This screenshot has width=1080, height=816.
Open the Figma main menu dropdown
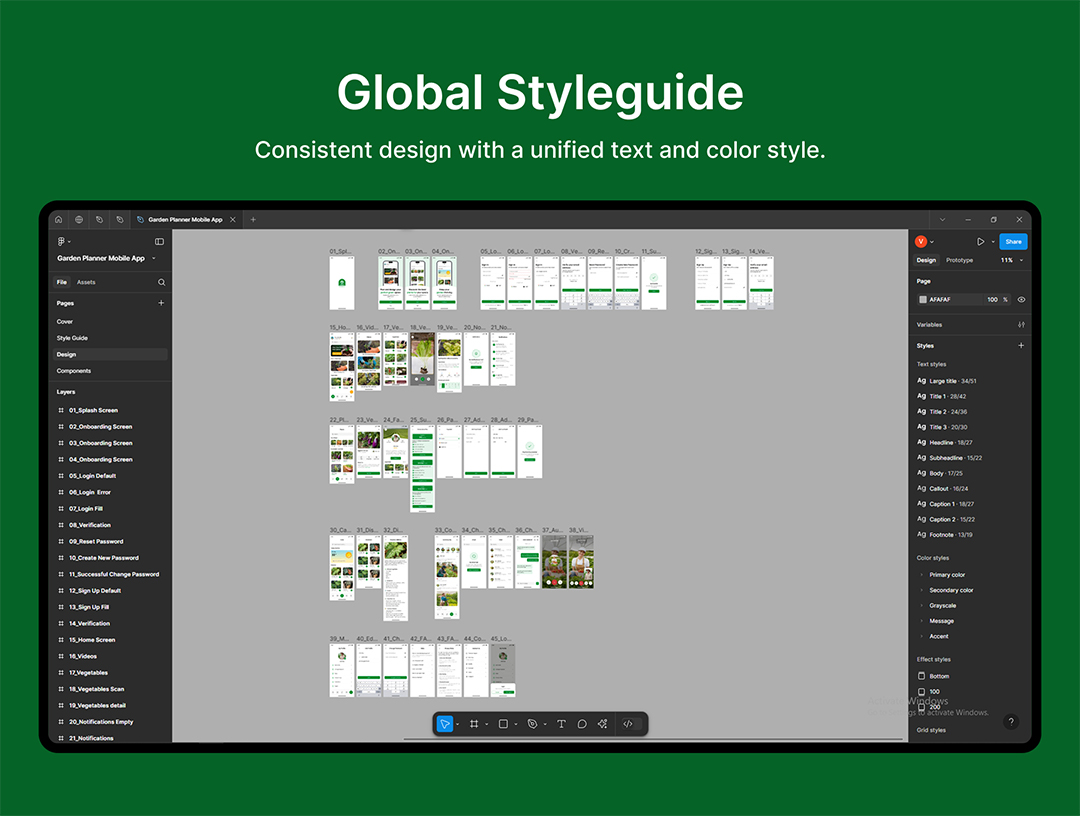click(x=63, y=242)
